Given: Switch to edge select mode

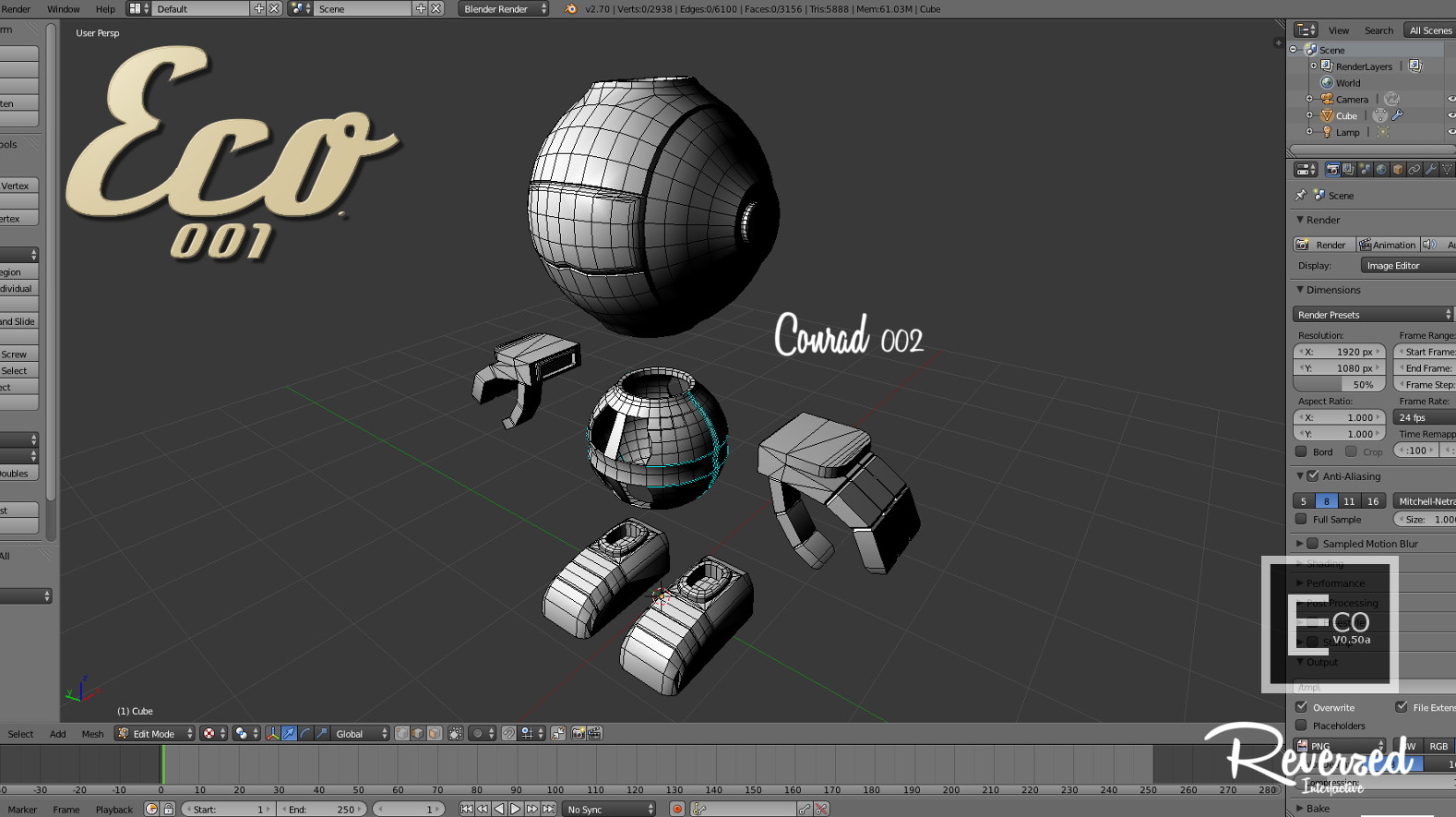Looking at the screenshot, I should point(418,733).
